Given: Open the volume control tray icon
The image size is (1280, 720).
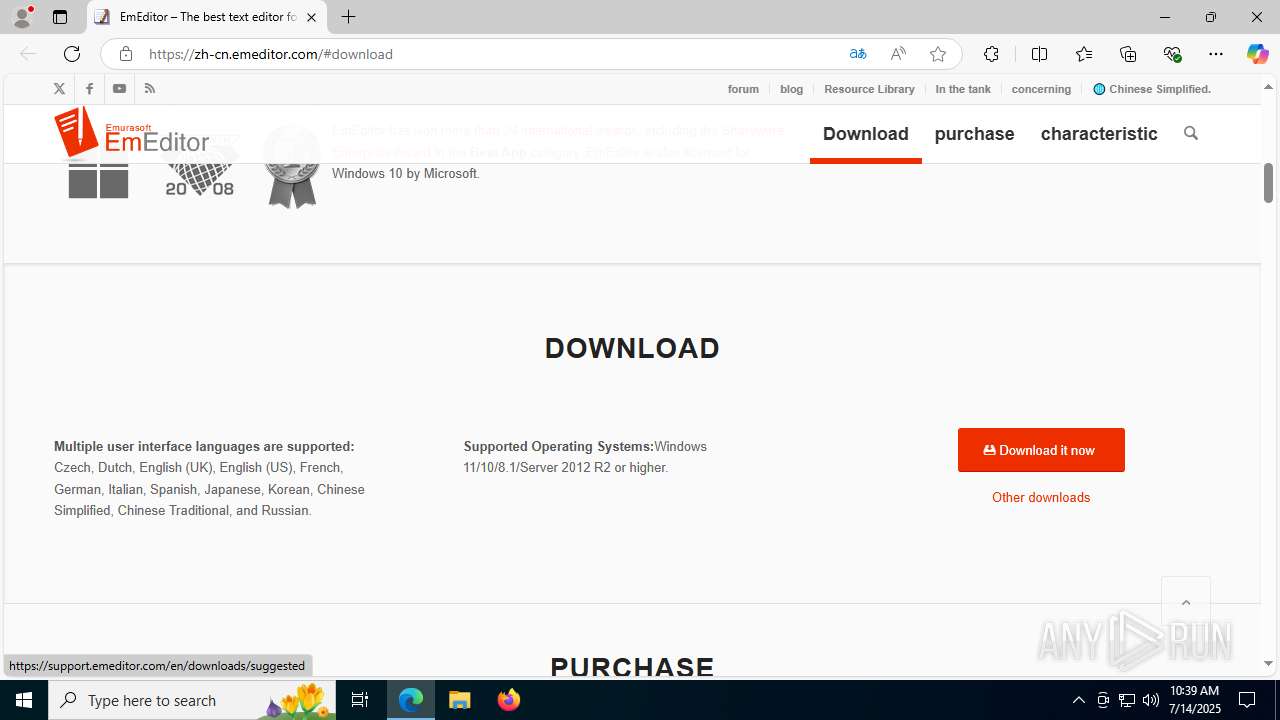Looking at the screenshot, I should click(x=1151, y=700).
